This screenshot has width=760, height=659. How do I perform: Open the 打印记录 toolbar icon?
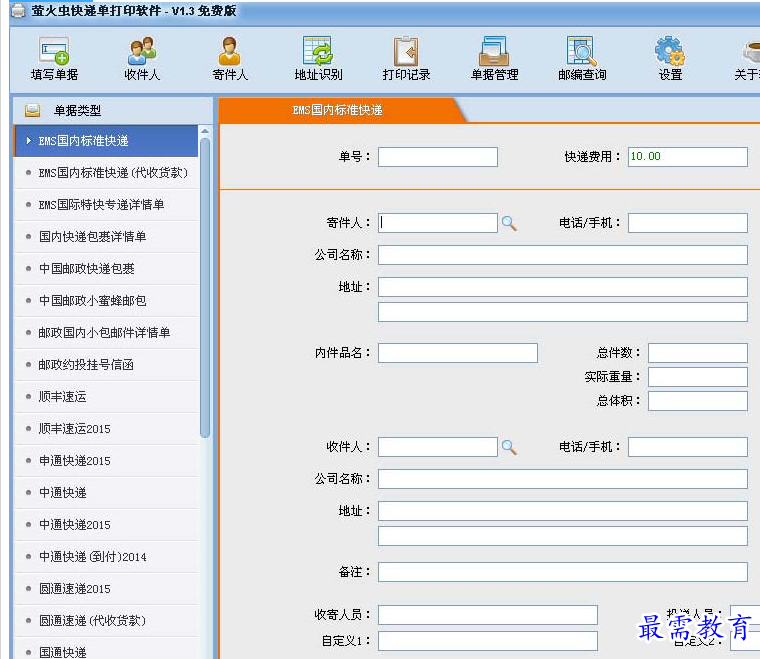click(406, 58)
